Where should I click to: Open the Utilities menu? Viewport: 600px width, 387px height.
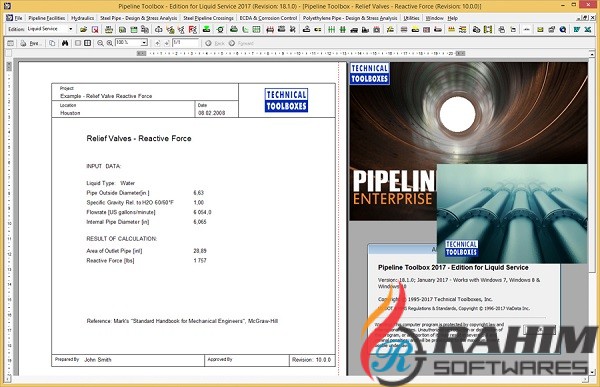[x=411, y=18]
